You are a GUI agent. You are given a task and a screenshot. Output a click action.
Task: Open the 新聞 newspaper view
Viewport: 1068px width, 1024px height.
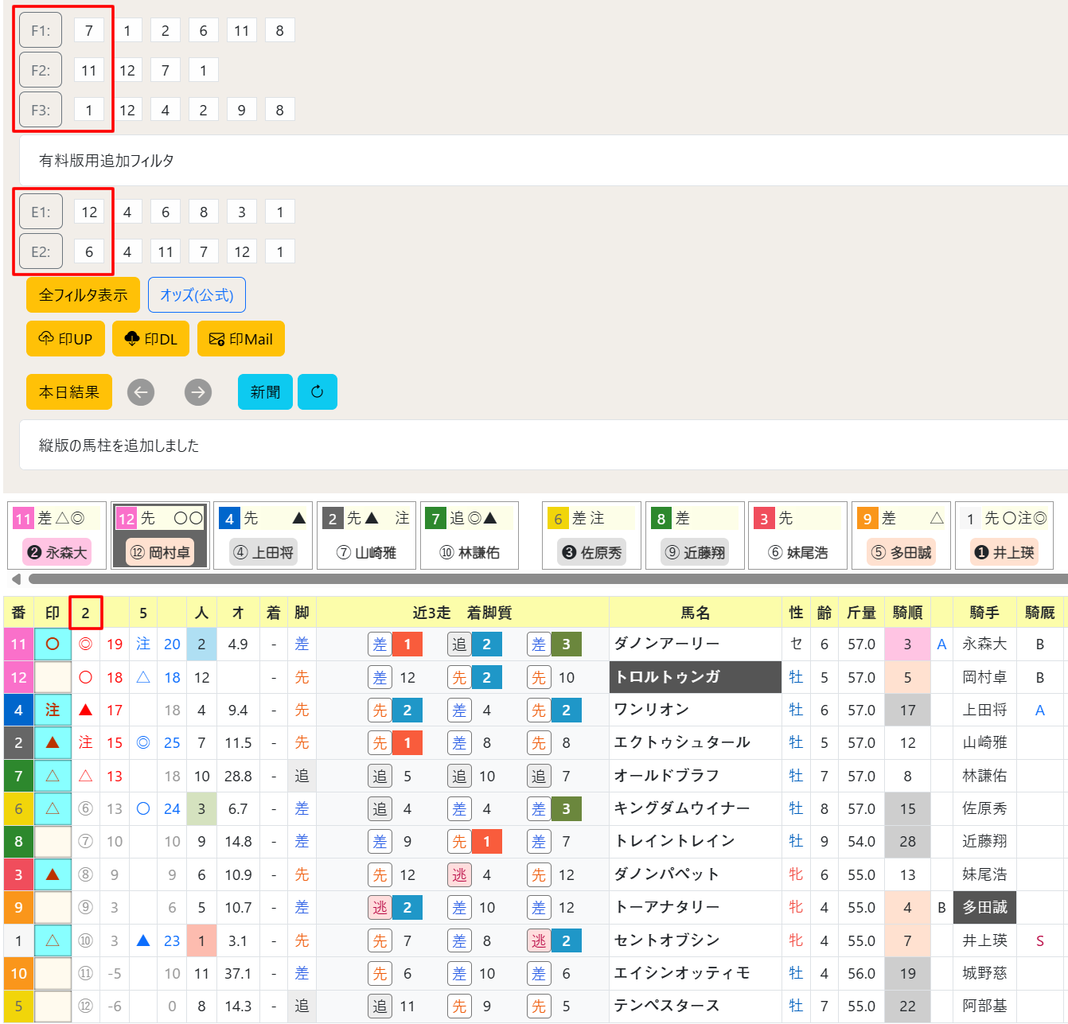click(x=265, y=392)
